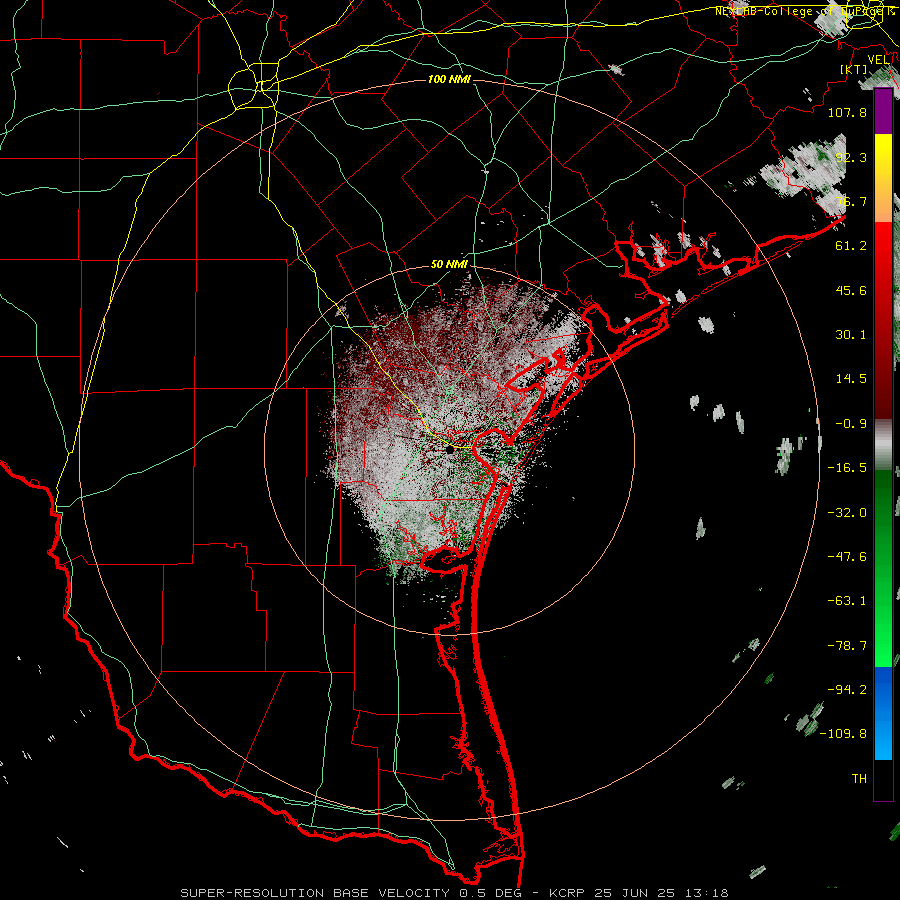Click the 100 NMI range ring label
900x900 pixels.
(449, 79)
